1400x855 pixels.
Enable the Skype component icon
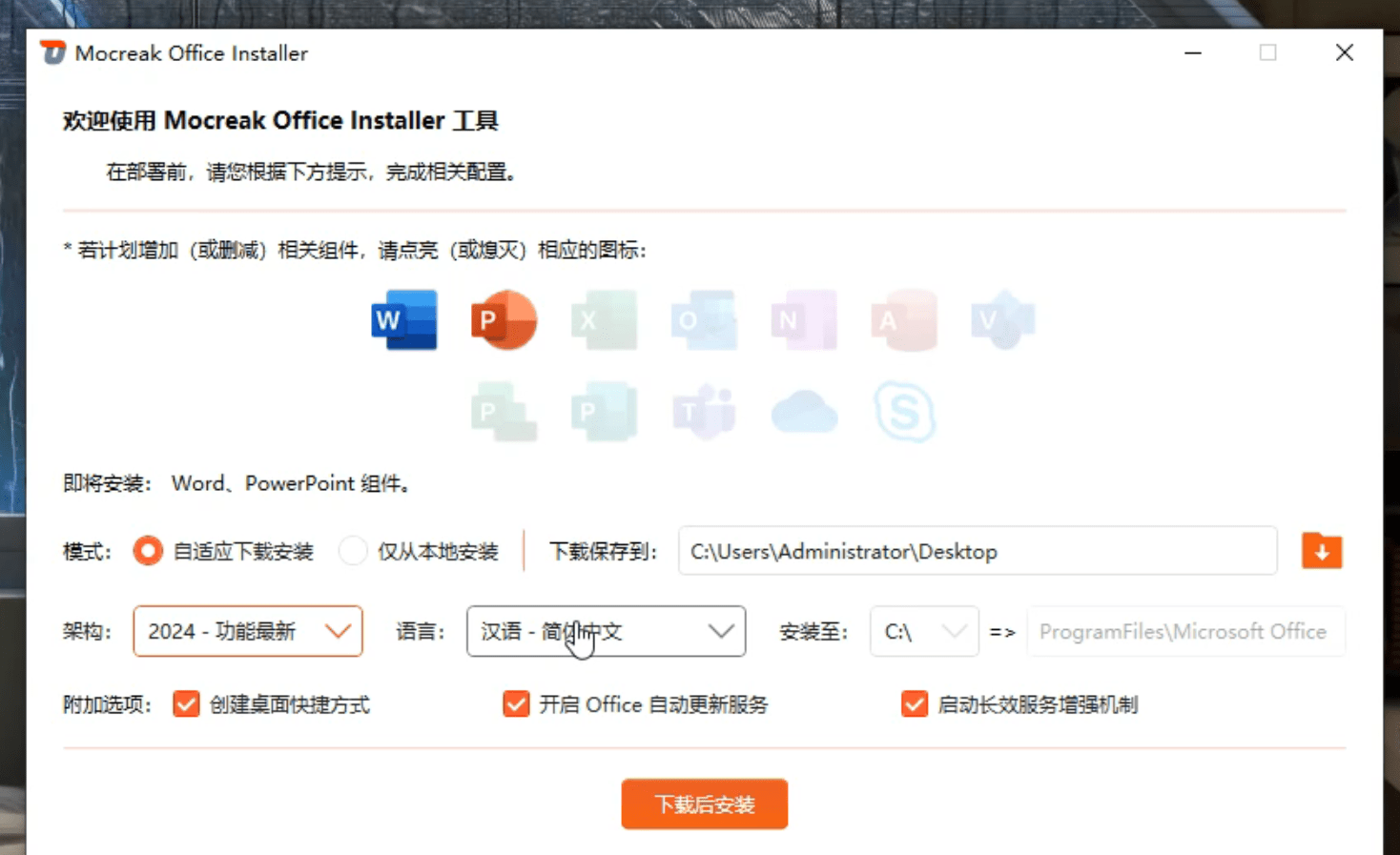click(x=904, y=412)
